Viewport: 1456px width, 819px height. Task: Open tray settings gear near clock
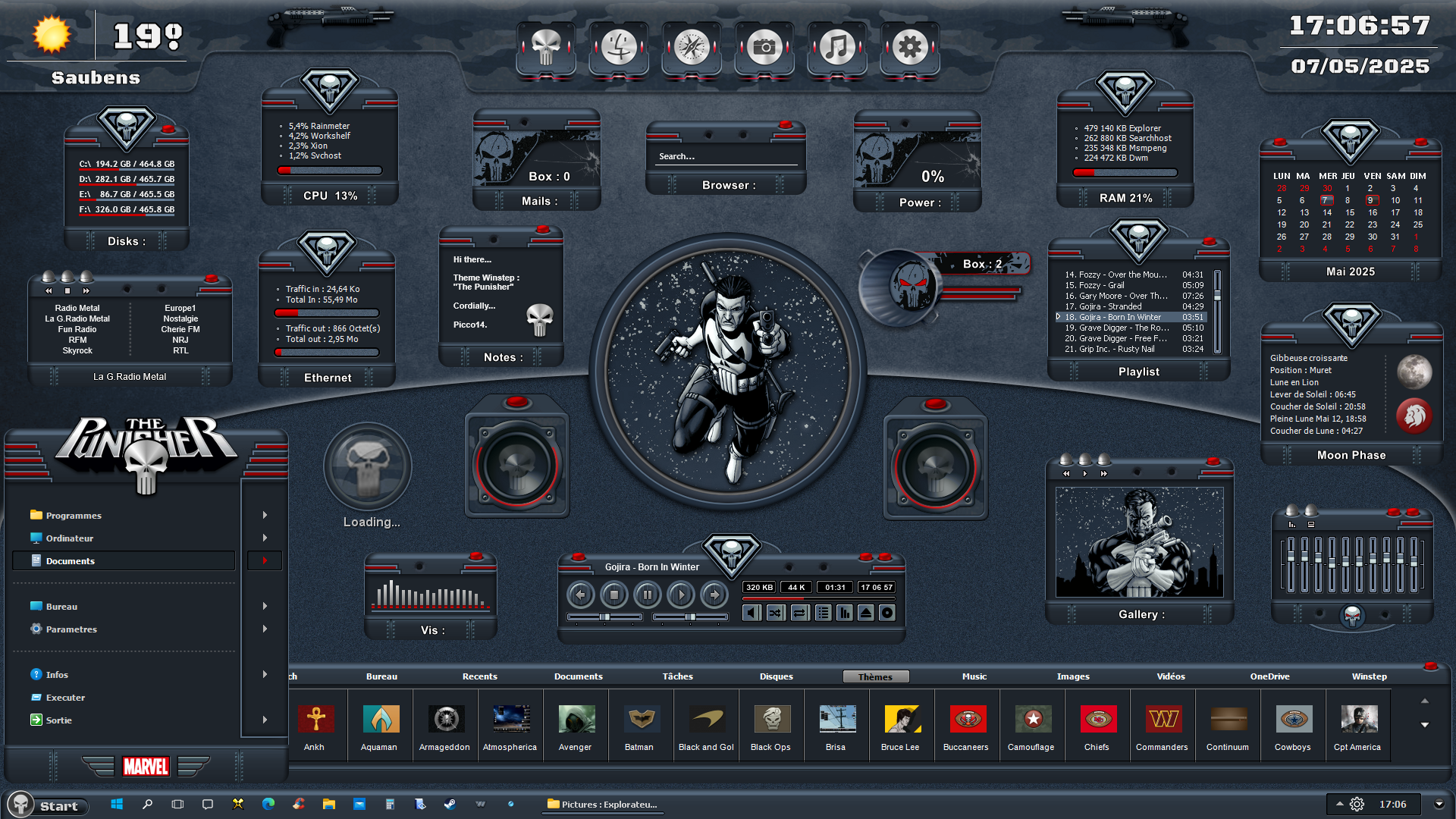coord(1357,804)
